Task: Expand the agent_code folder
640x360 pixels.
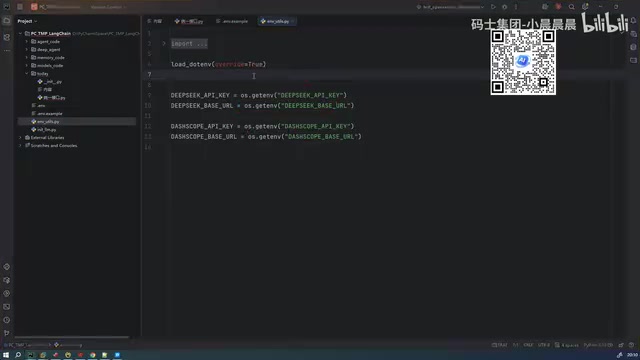Action: [27, 42]
